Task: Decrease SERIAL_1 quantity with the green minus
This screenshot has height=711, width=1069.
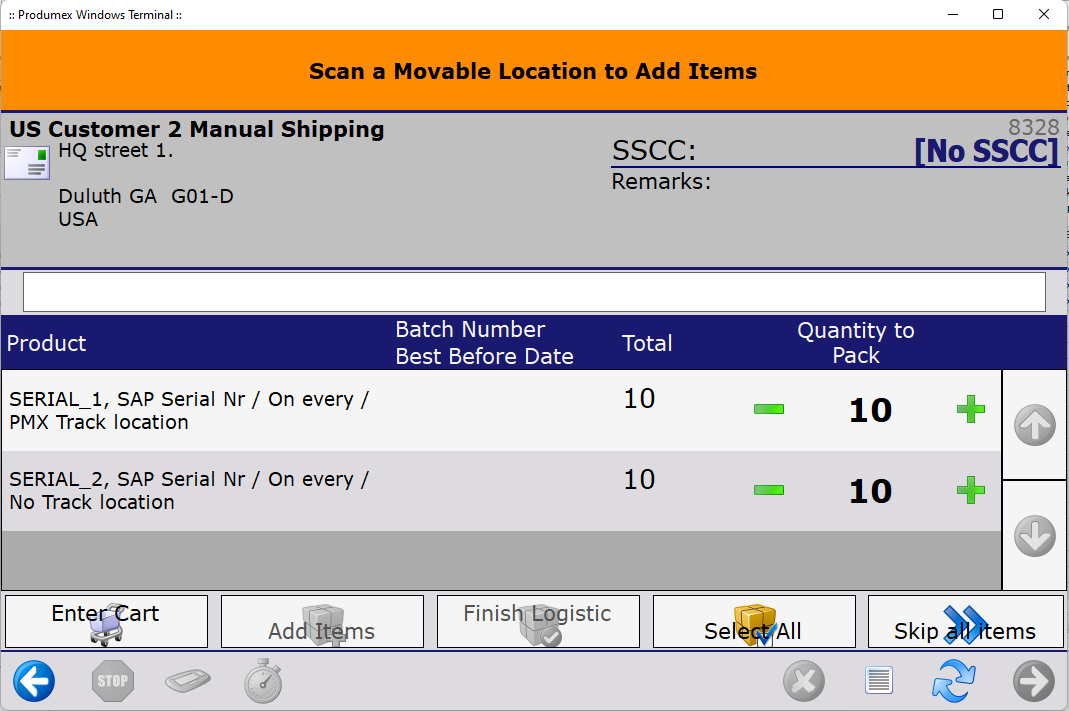Action: pyautogui.click(x=768, y=408)
